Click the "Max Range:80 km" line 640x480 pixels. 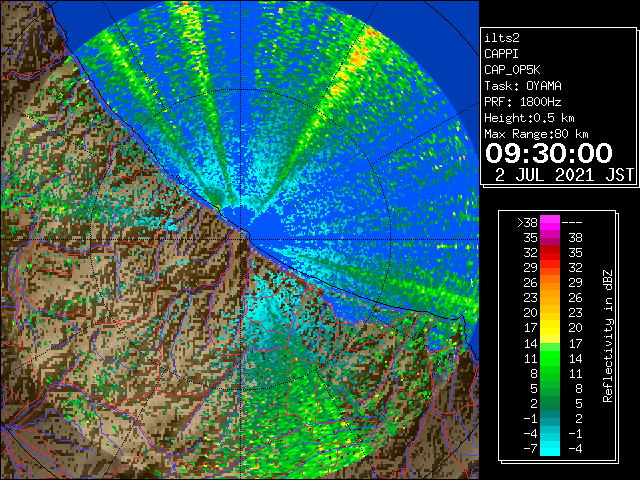536,134
